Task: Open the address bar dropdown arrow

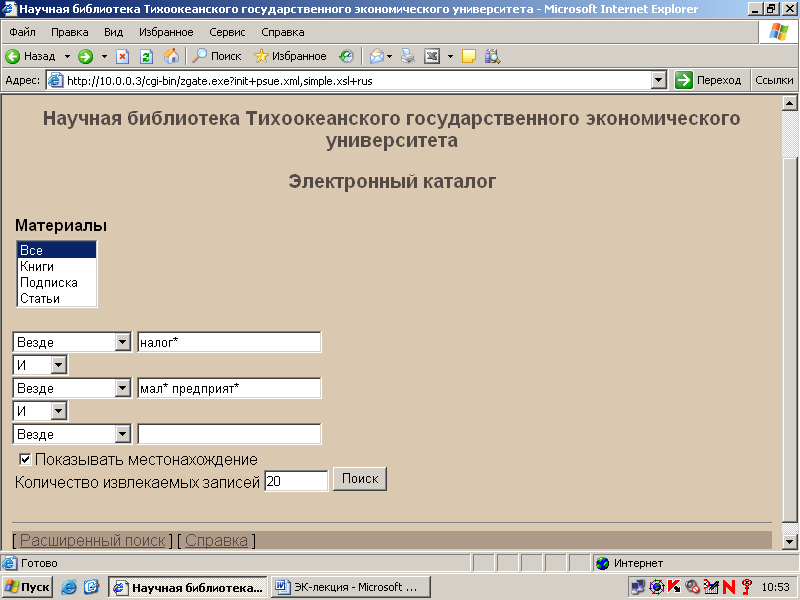Action: coord(659,81)
